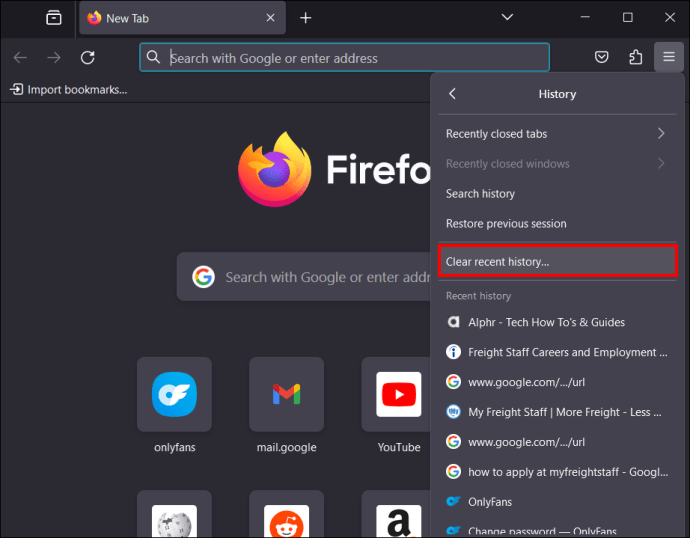Open the mail.google shortcut tile
The image size is (690, 538).
coord(286,394)
